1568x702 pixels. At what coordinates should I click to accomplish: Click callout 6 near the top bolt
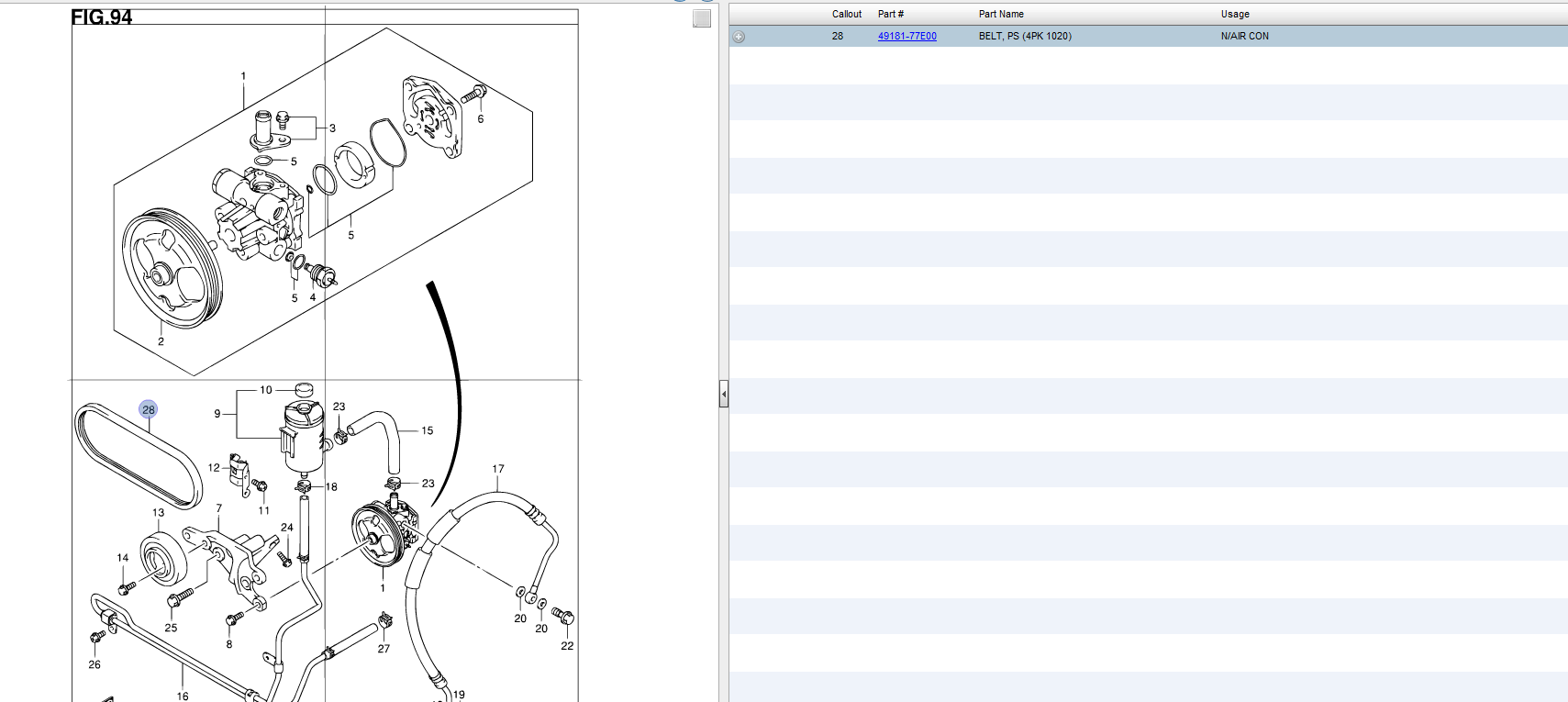(x=480, y=119)
